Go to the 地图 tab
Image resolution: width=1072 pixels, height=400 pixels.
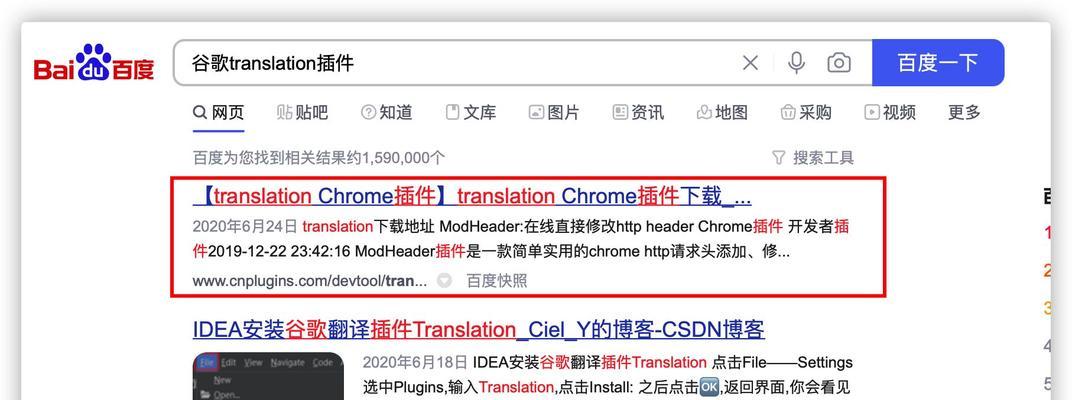point(722,112)
